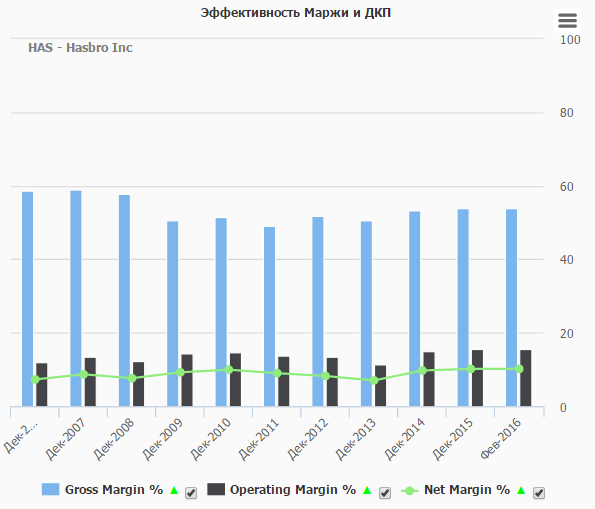This screenshot has width=595, height=509.
Task: Click the Фев-2016 axis label
Action: pos(501,439)
